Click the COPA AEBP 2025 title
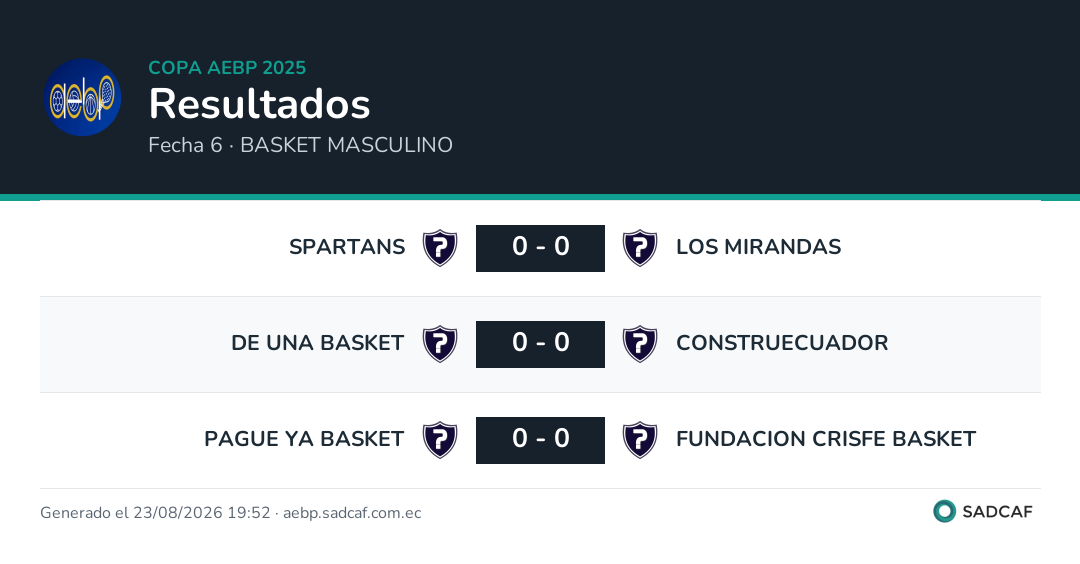Image resolution: width=1080 pixels, height=564 pixels. [x=227, y=67]
